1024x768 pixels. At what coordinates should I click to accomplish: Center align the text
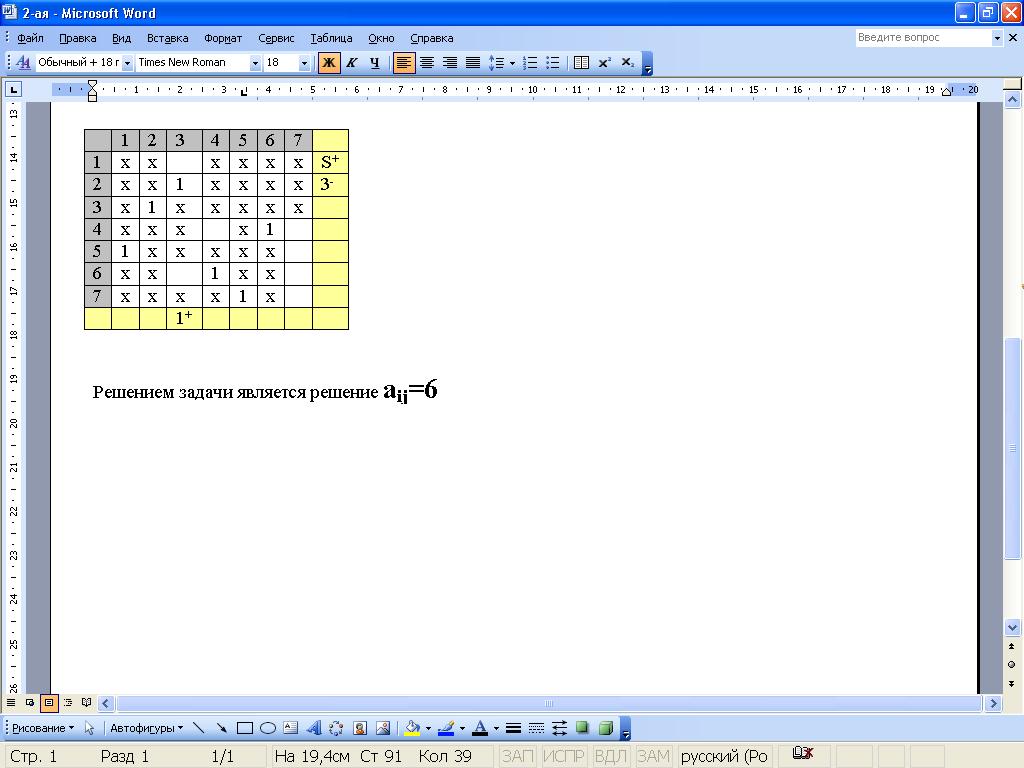pyautogui.click(x=427, y=63)
